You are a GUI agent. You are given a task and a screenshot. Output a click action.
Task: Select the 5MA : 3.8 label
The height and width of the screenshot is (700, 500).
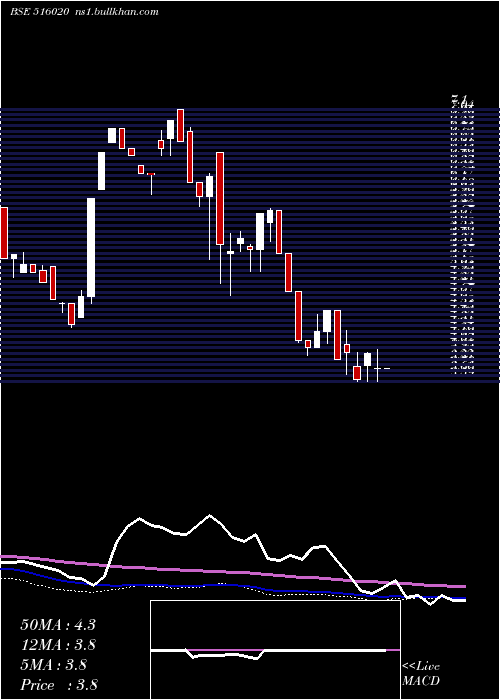pos(54,665)
